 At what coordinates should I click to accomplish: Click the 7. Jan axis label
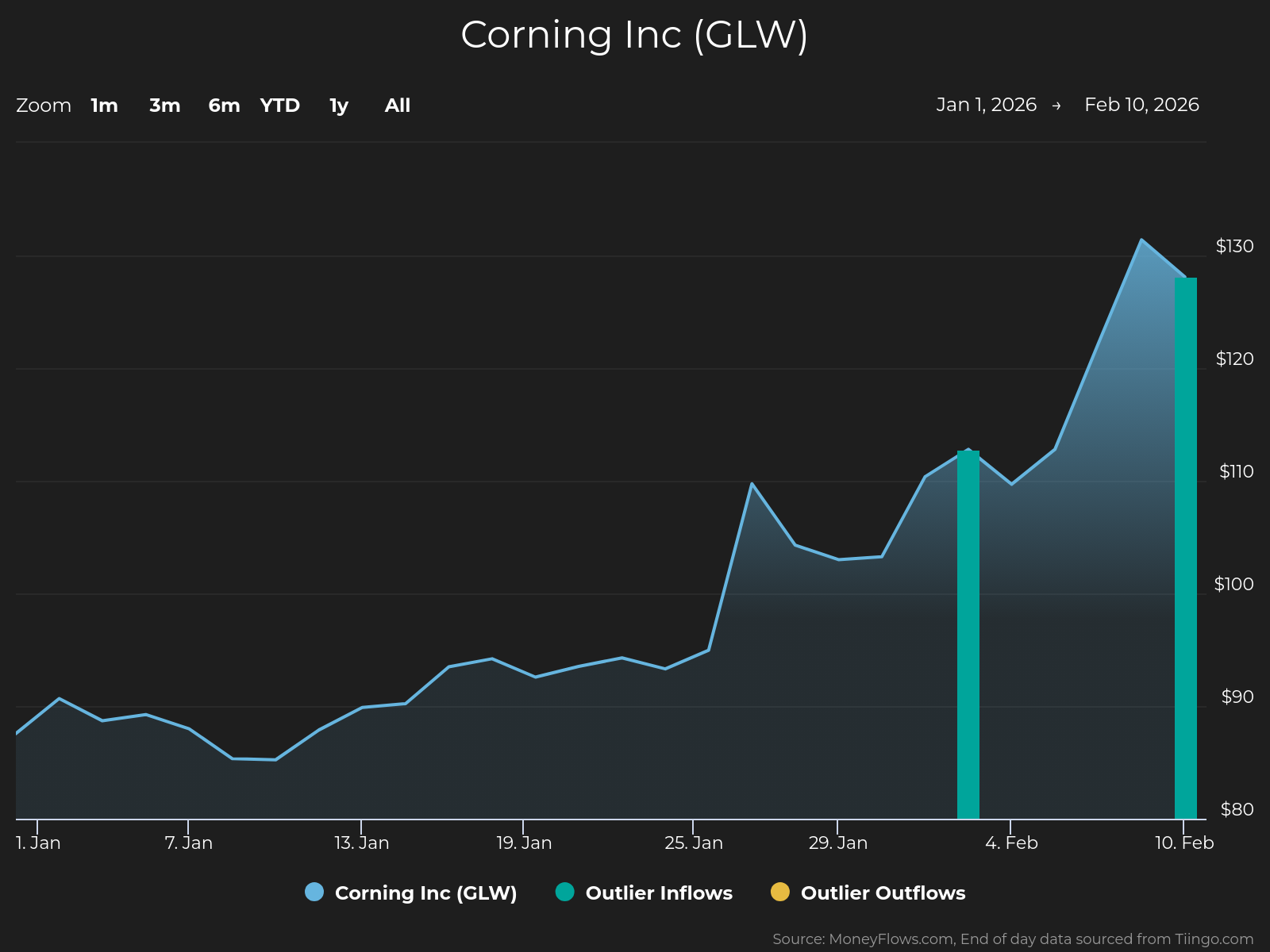189,843
